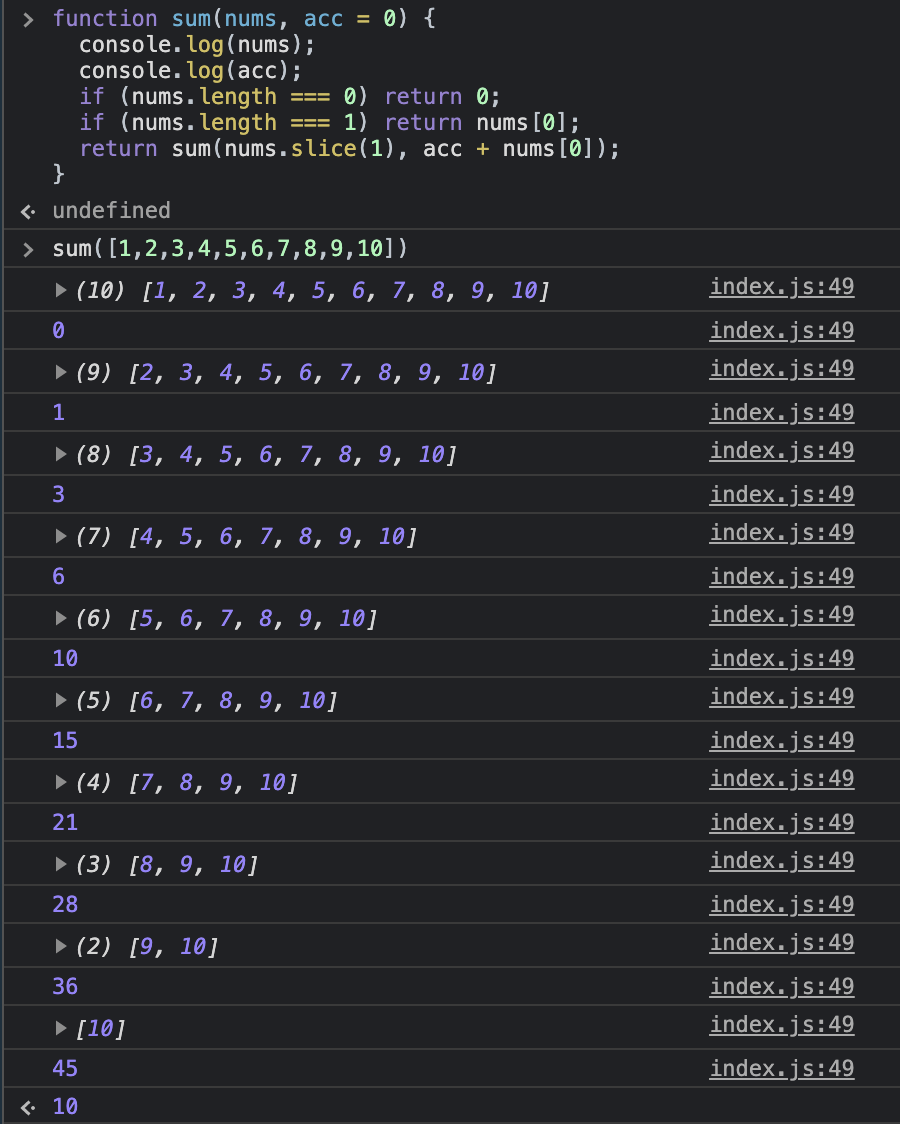Open index.js:49 link on the (10) array row
The width and height of the screenshot is (900, 1124).
[x=782, y=287]
